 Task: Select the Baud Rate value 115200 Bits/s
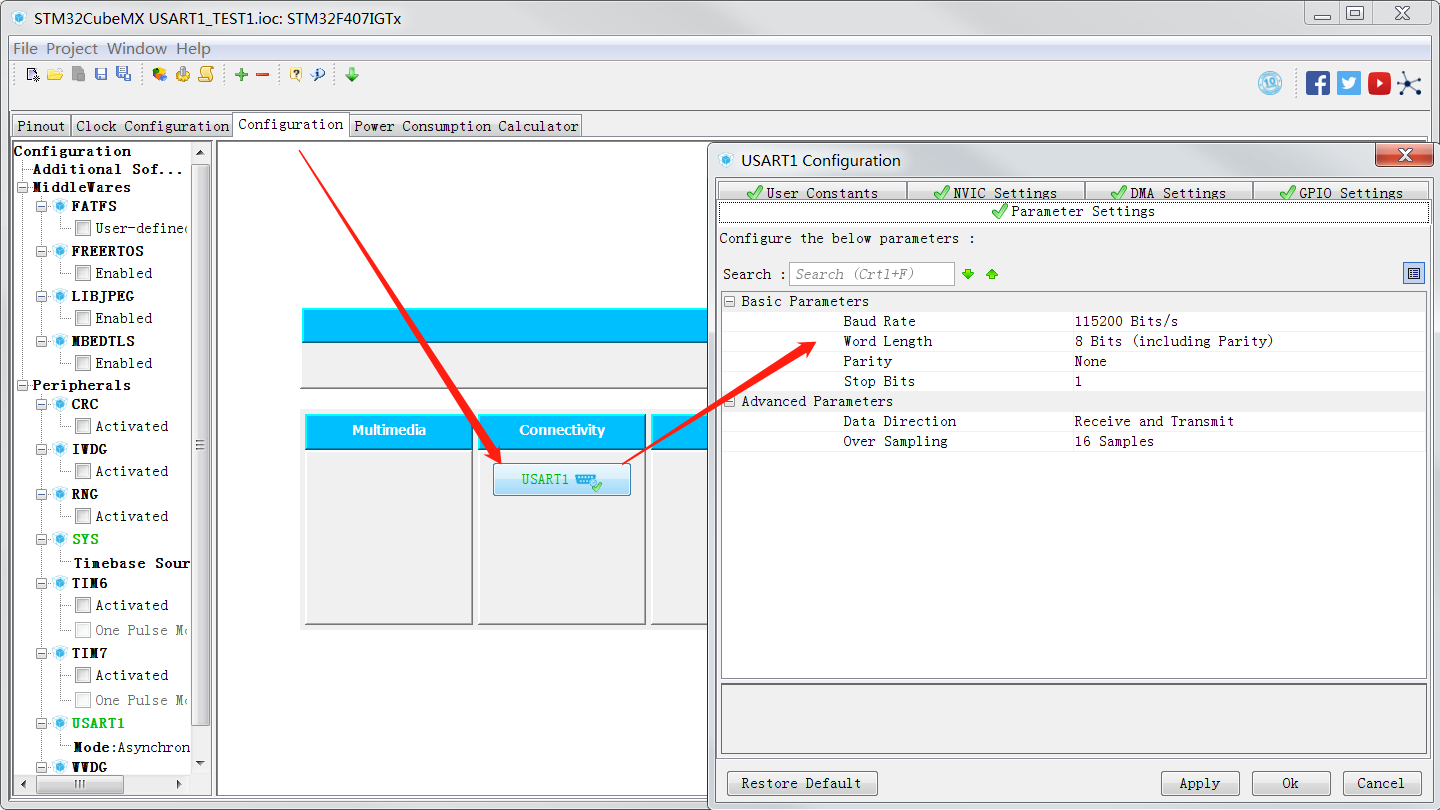click(1126, 321)
